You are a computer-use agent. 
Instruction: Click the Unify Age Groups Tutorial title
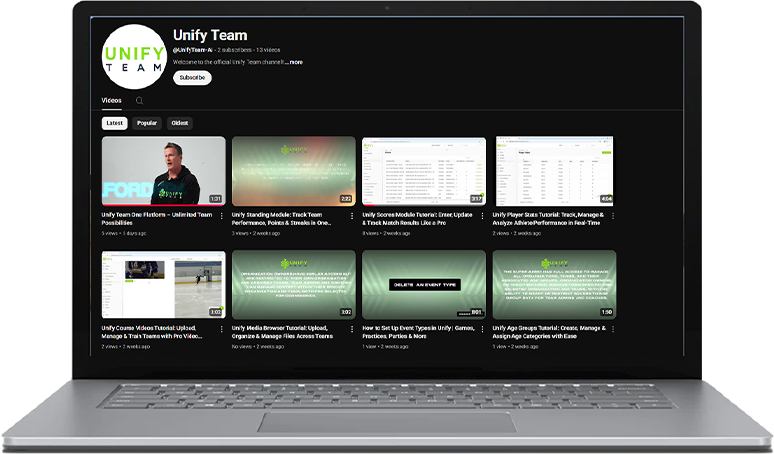tap(548, 332)
